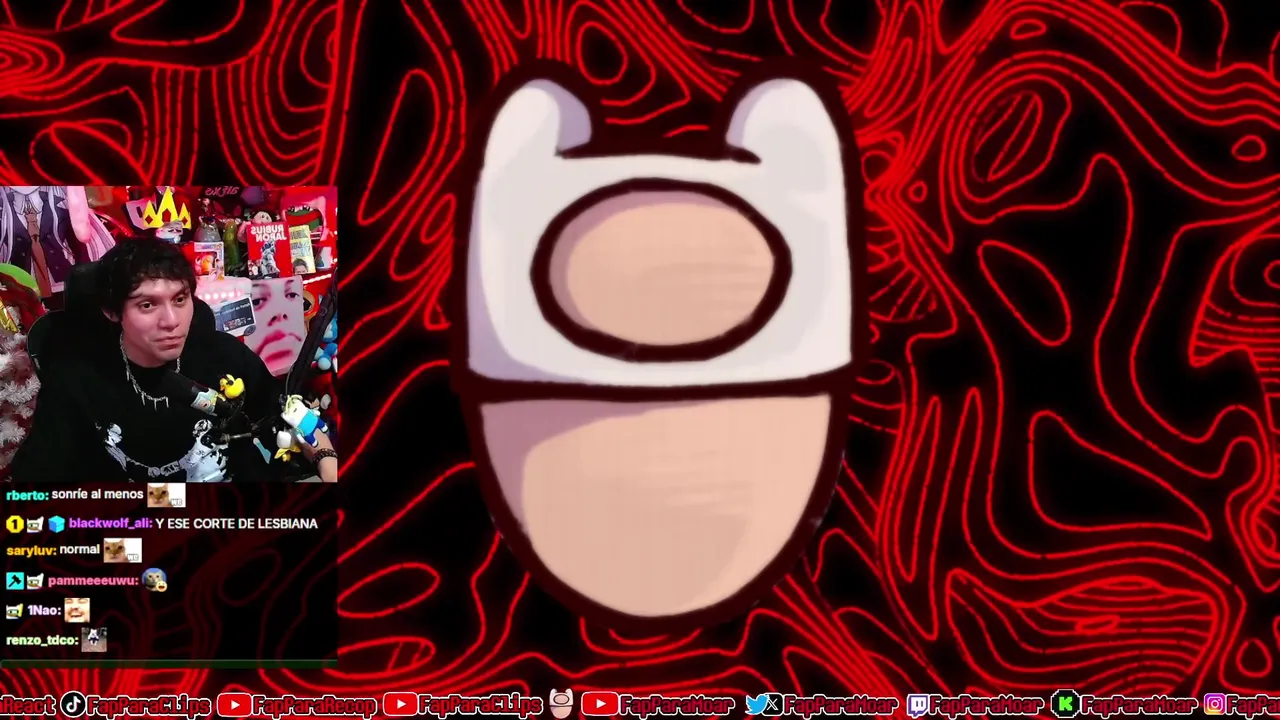Click the Instagram icon in bottom ticker
1280x720 pixels.
pos(1215,705)
